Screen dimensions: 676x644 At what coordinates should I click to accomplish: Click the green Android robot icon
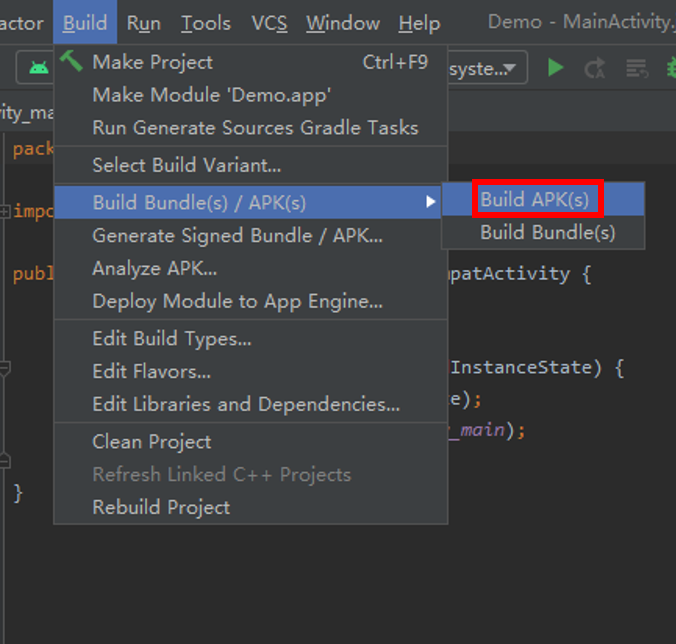tap(39, 68)
